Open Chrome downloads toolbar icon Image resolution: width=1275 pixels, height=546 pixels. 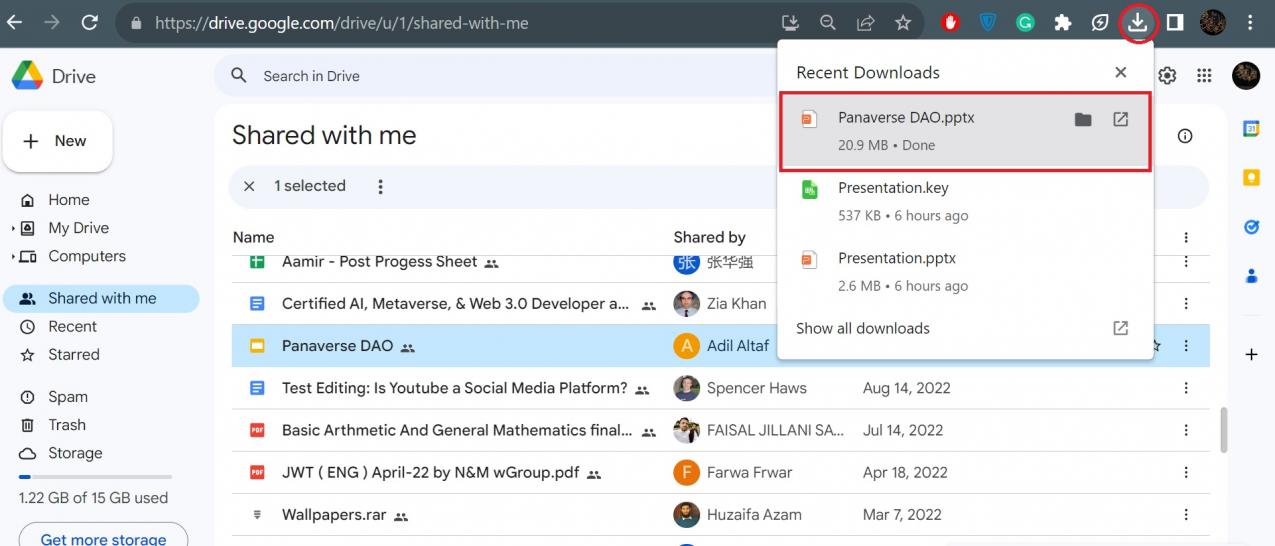(1137, 22)
